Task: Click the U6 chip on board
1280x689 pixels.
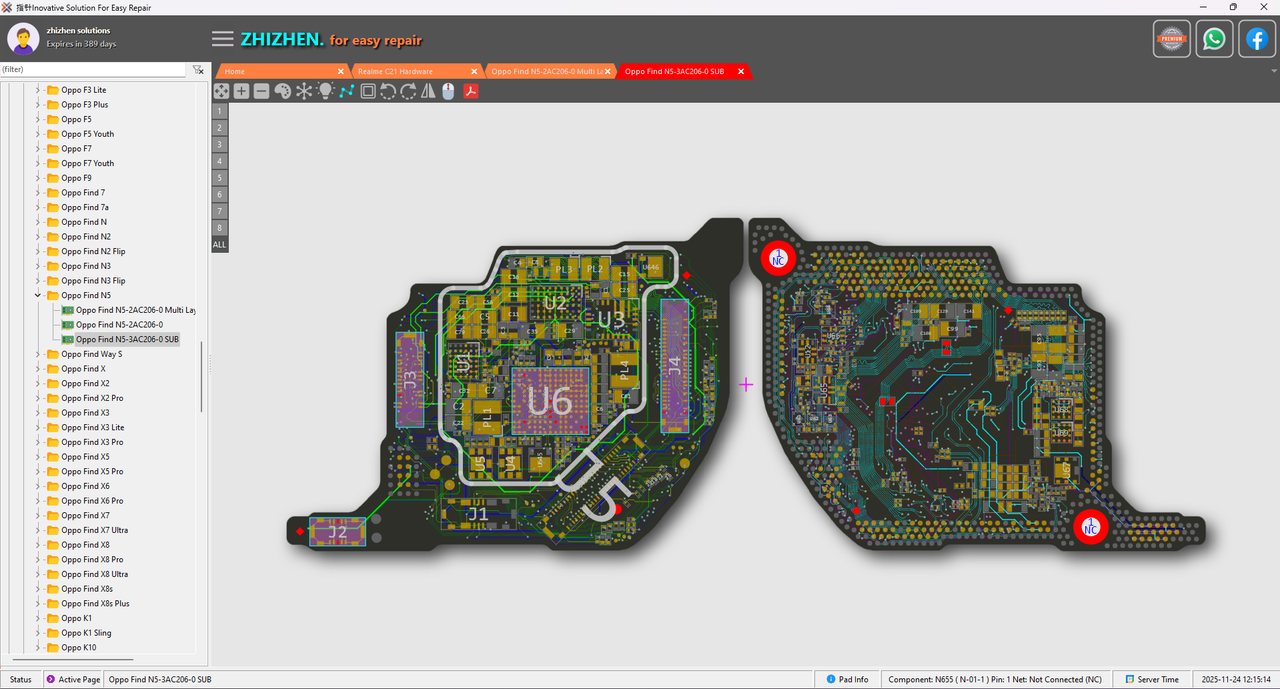Action: [x=550, y=401]
